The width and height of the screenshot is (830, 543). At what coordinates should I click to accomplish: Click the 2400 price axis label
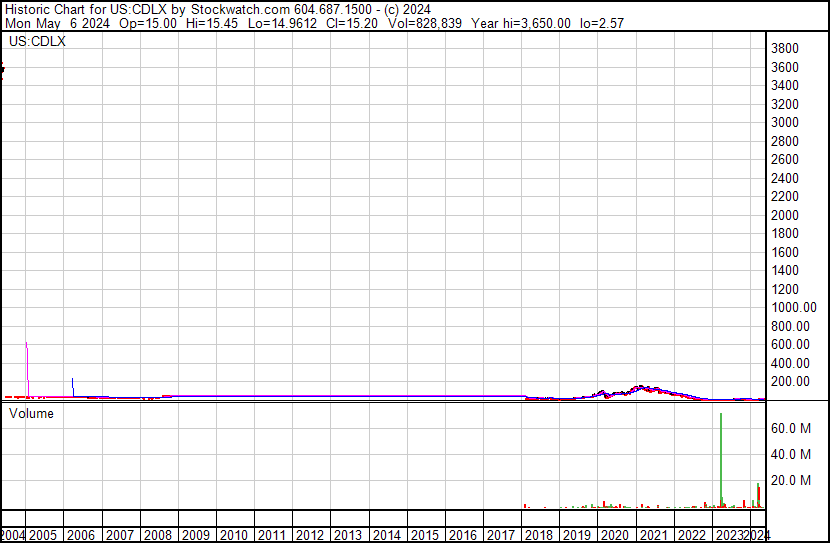click(785, 178)
